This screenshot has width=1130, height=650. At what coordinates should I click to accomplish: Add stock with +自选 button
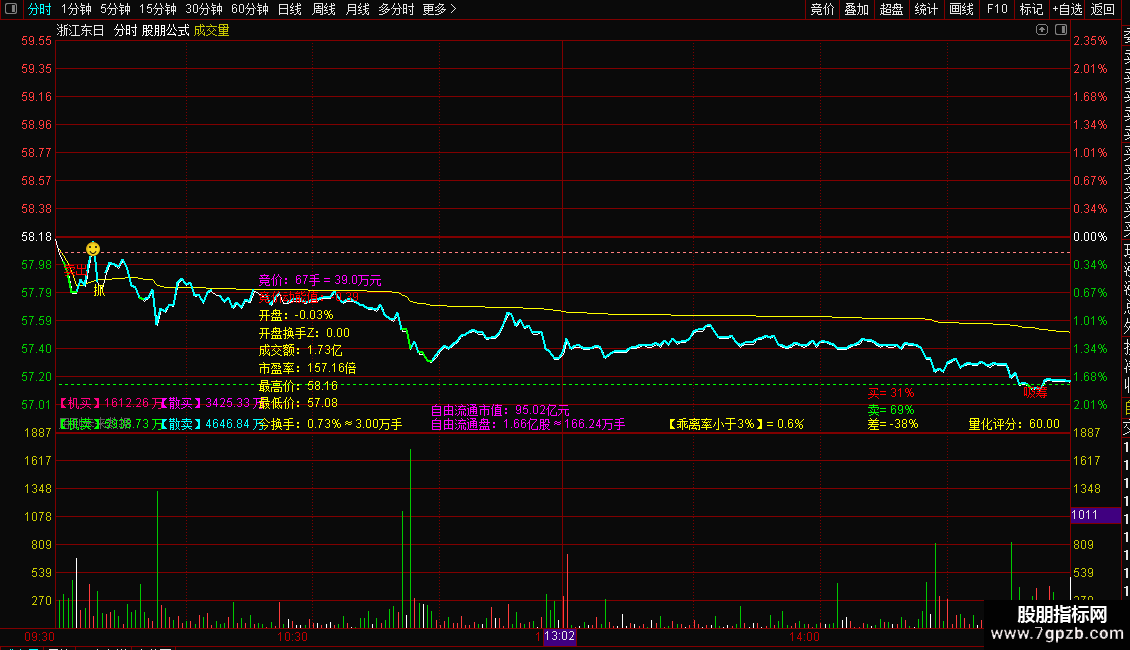[1067, 9]
